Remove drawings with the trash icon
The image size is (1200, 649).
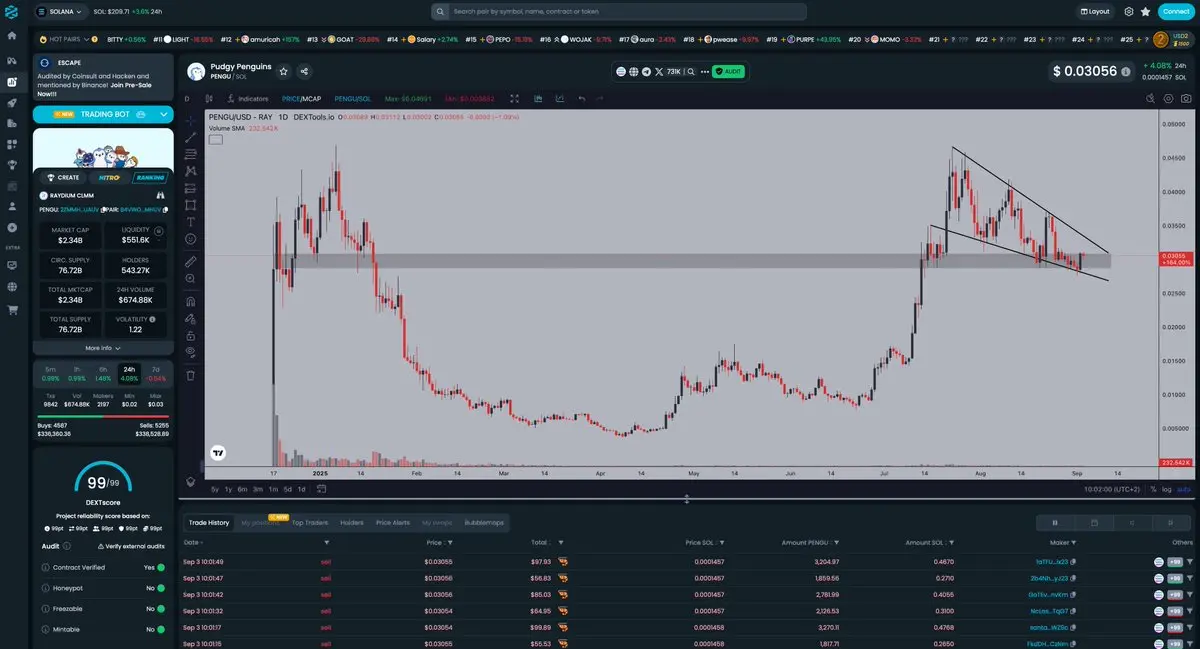point(191,375)
